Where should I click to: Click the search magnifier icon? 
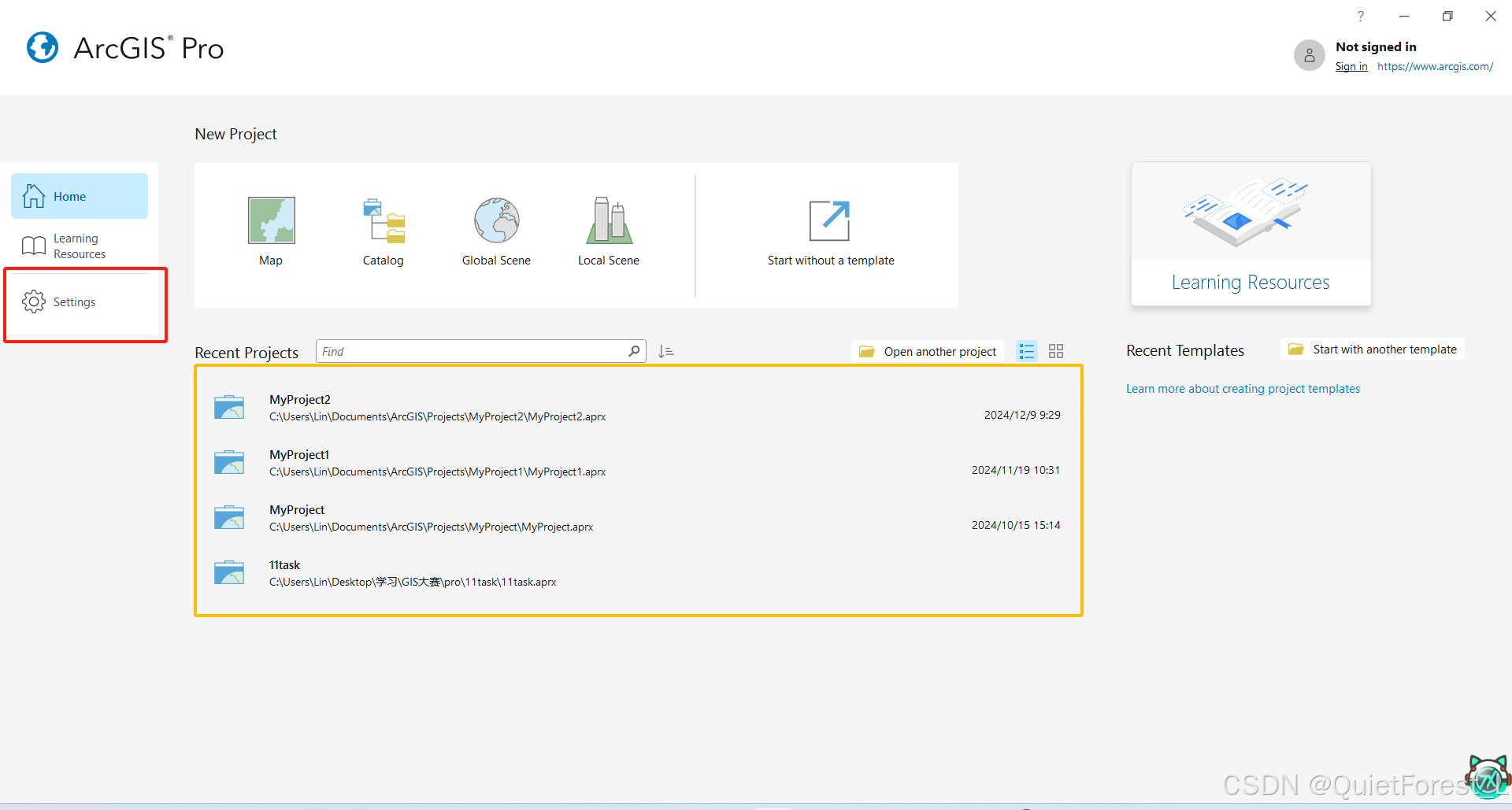[635, 351]
